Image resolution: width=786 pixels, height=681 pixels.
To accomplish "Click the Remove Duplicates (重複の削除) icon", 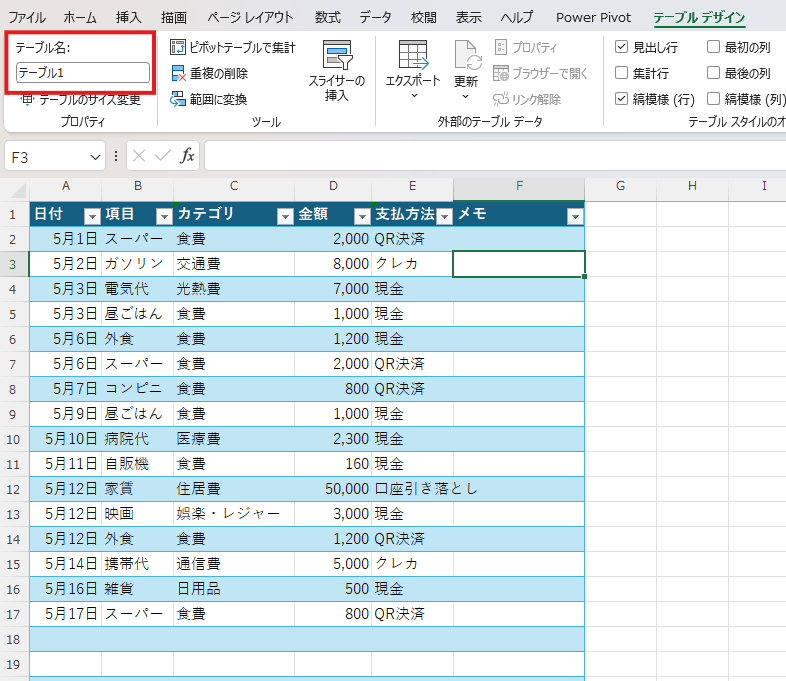I will [x=178, y=73].
